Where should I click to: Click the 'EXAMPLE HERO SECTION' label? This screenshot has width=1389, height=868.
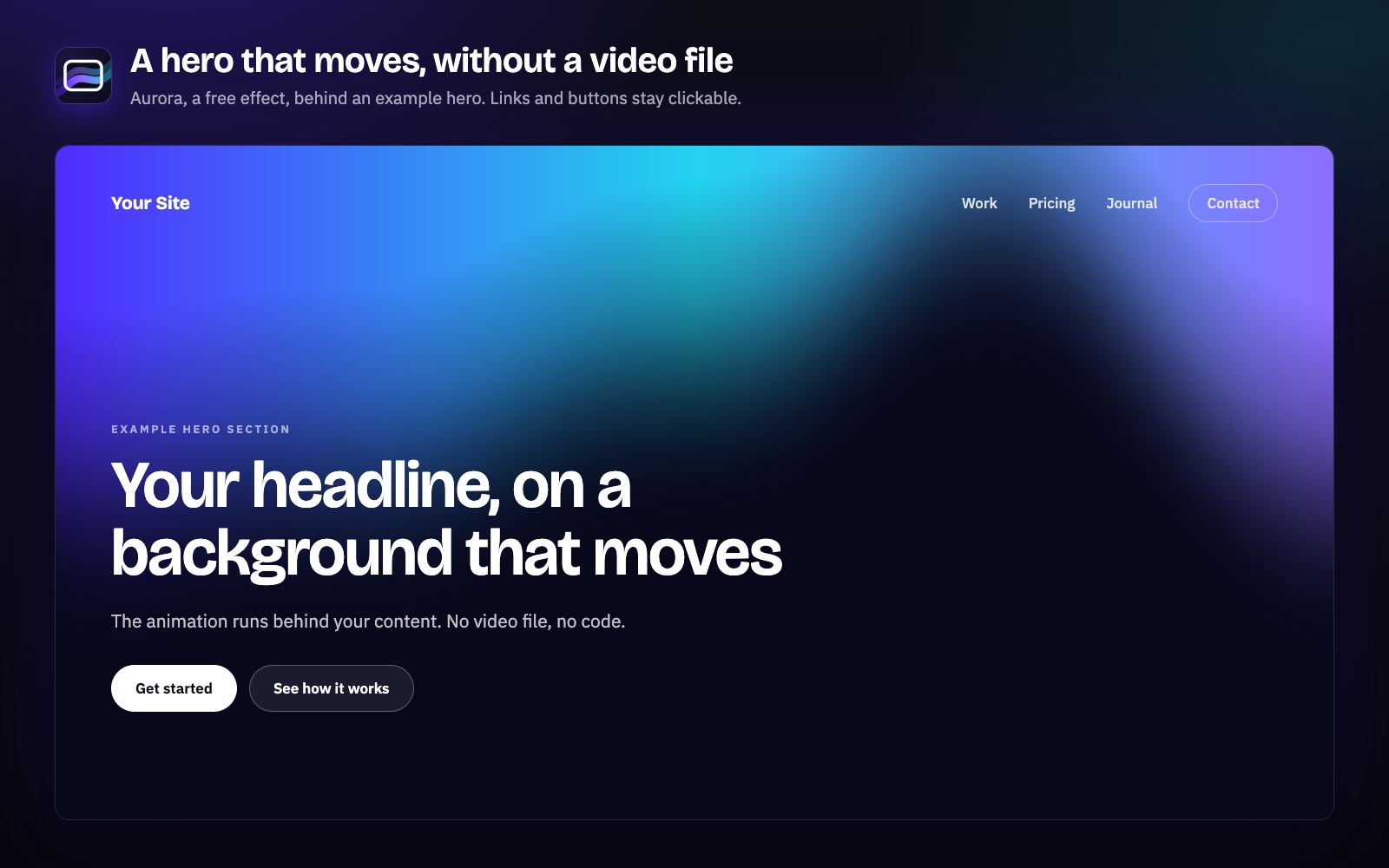tap(201, 430)
